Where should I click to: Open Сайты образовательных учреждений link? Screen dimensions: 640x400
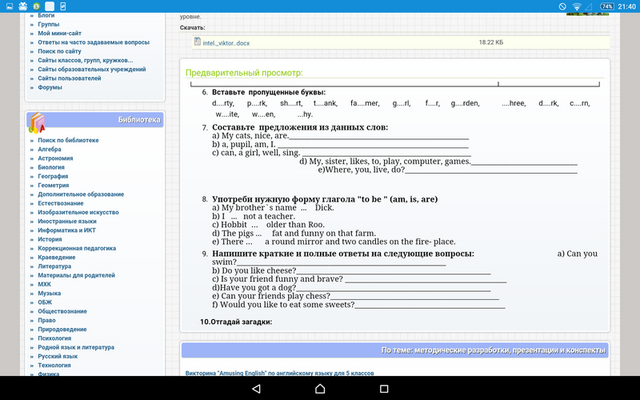[92, 69]
